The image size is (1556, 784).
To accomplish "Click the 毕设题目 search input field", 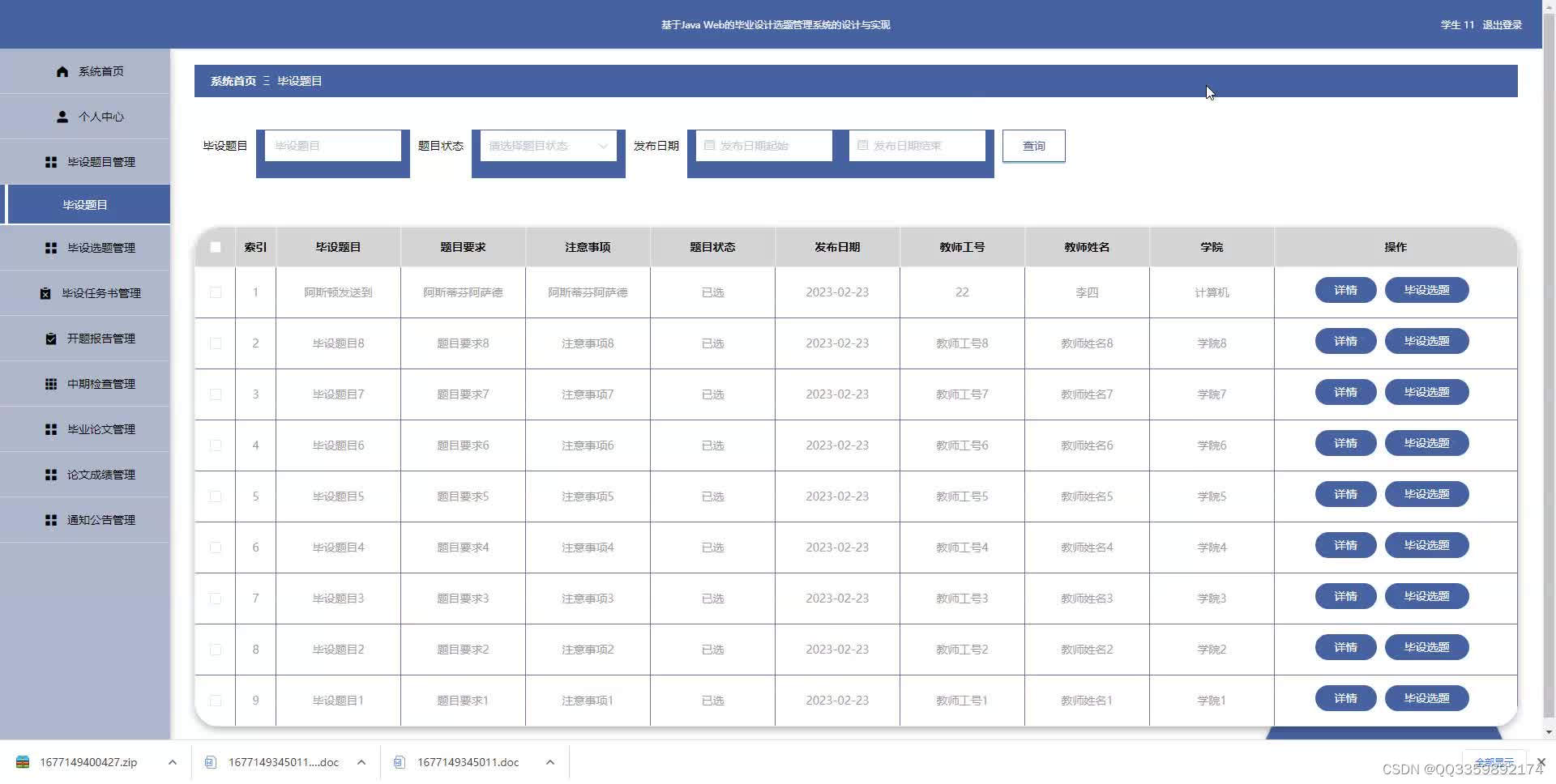I will click(332, 146).
